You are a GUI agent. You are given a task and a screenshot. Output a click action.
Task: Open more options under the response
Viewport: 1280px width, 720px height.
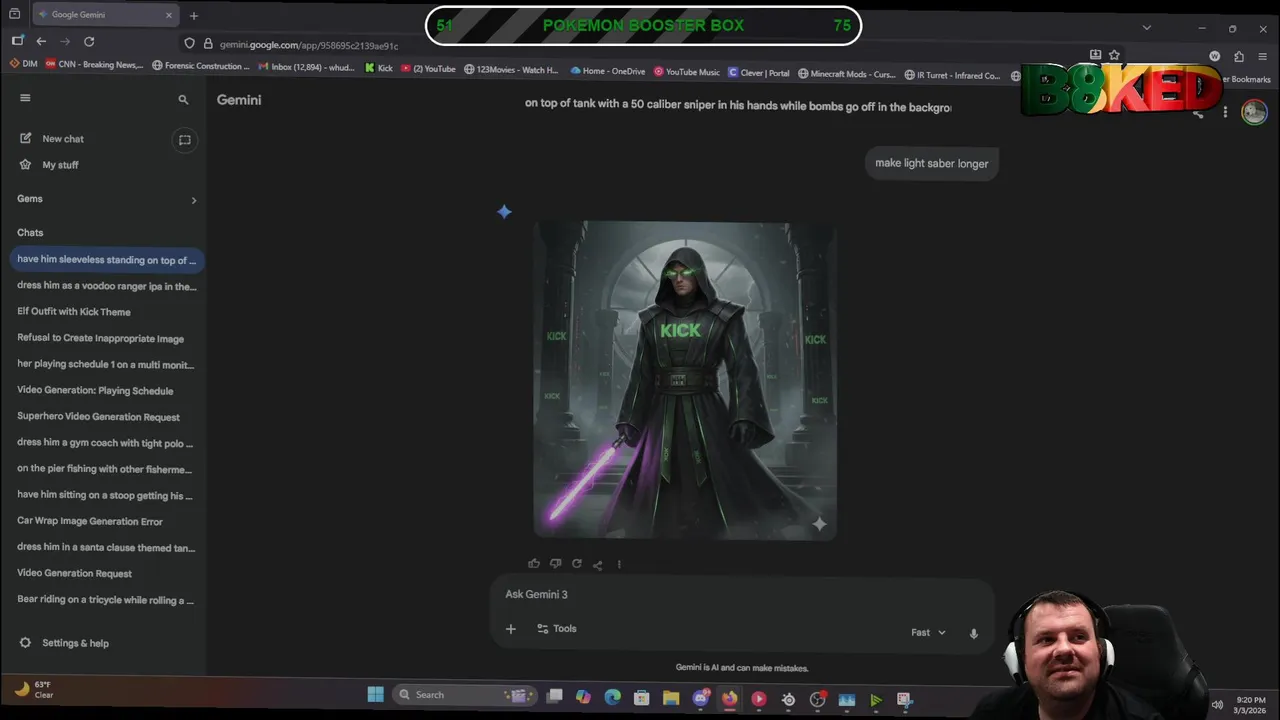[x=619, y=564]
